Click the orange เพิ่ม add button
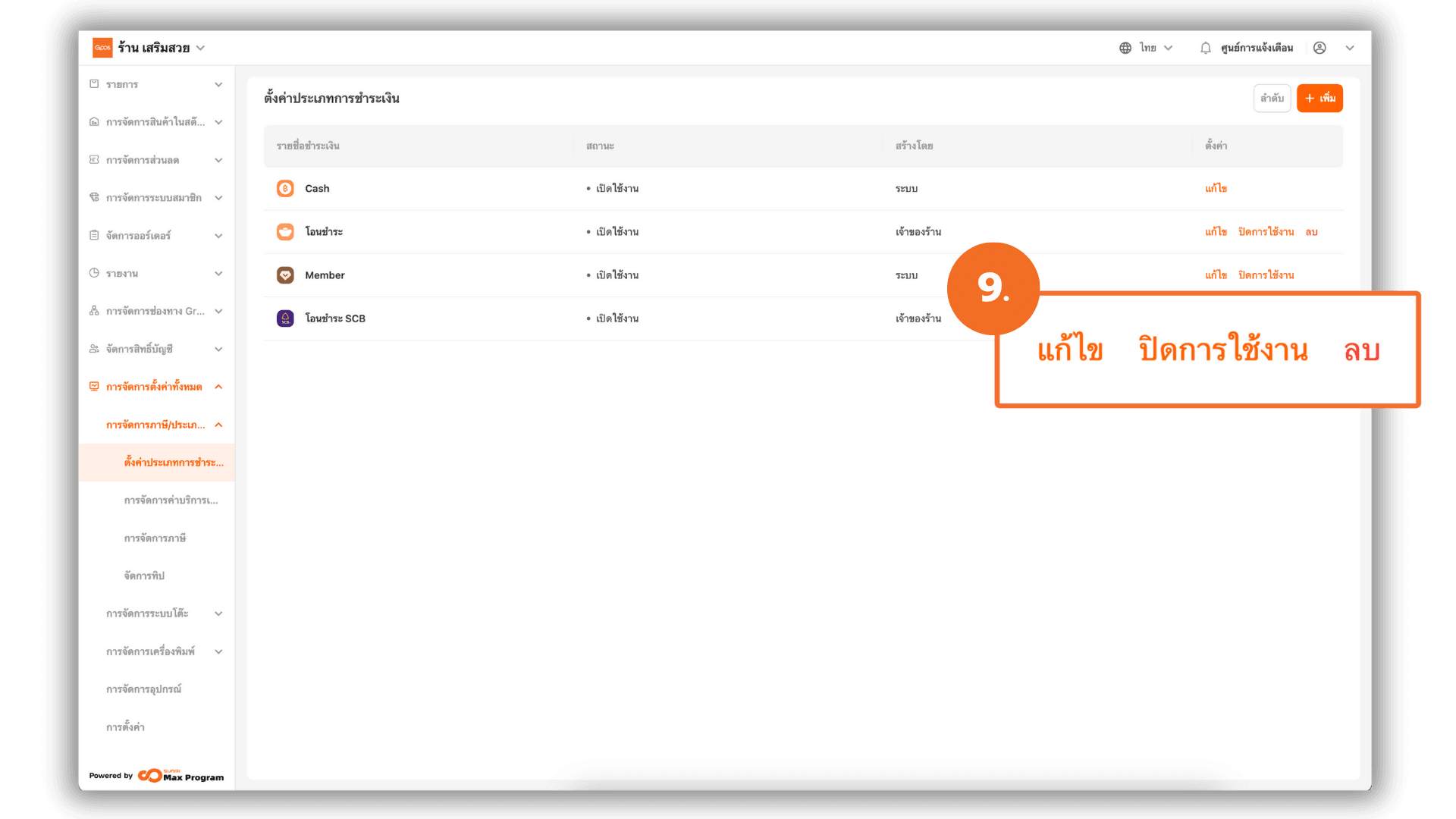The width and height of the screenshot is (1456, 819). [x=1319, y=99]
